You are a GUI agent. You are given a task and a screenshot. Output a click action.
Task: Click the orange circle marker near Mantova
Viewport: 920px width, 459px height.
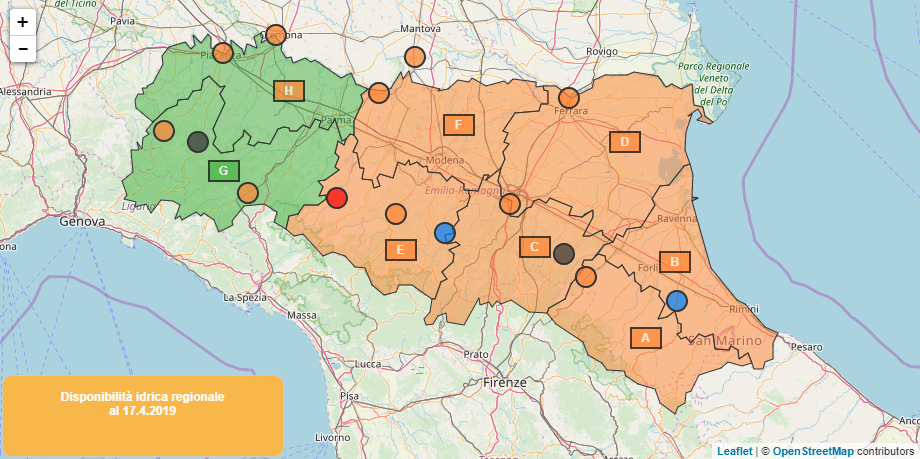415,57
